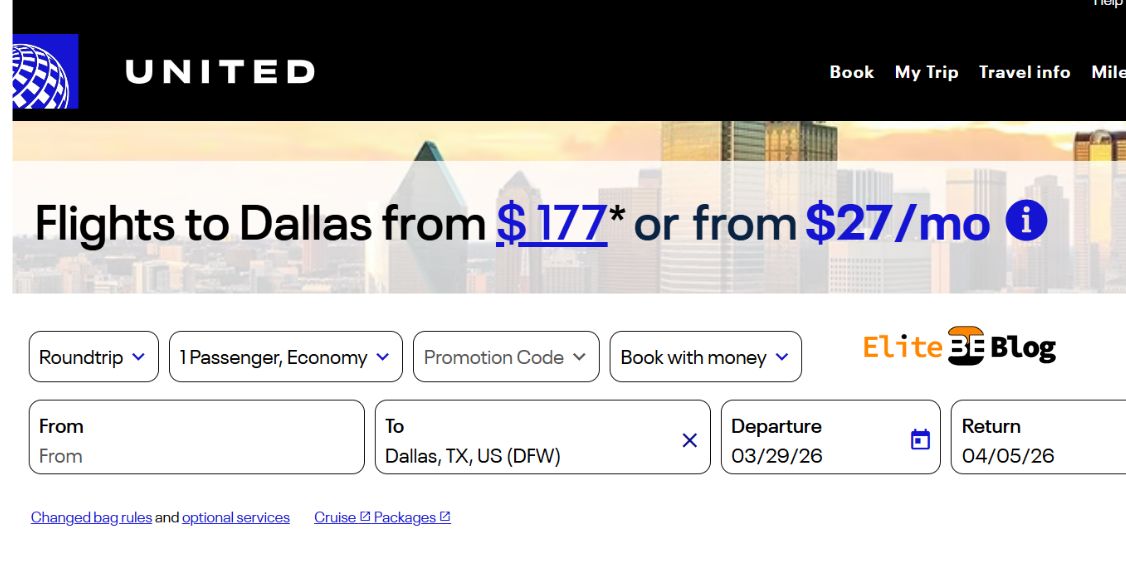Screen dimensions: 1126x562
Task: Open the My Trip menu
Action: click(926, 72)
